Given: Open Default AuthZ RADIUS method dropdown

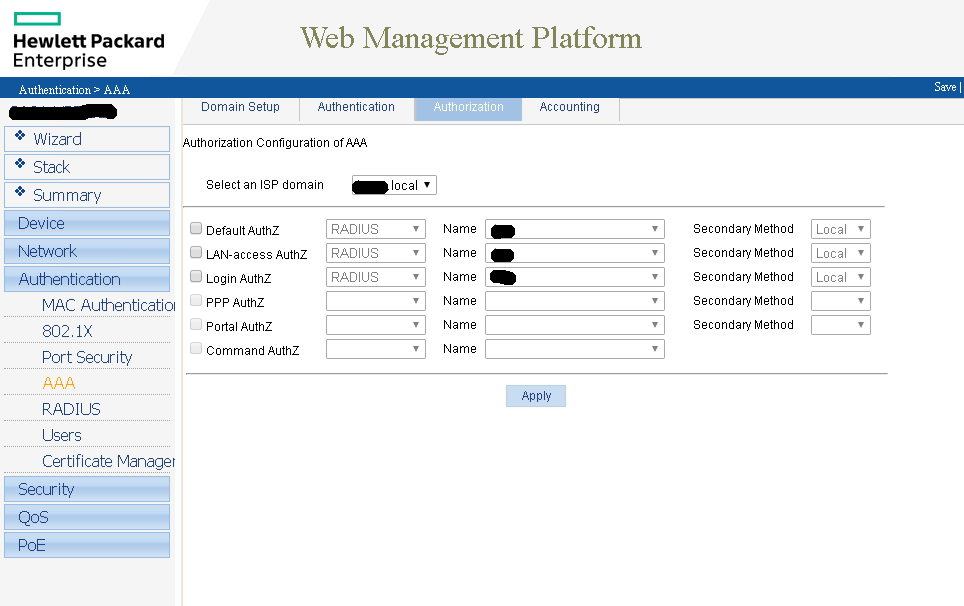Looking at the screenshot, I should click(x=375, y=229).
